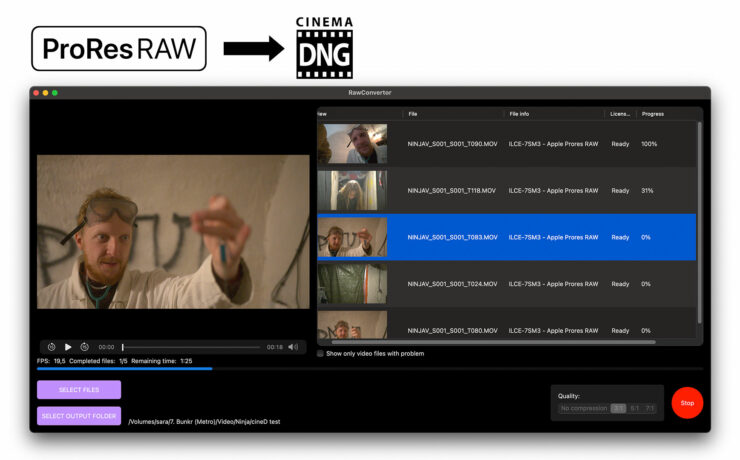The width and height of the screenshot is (740, 460).
Task: Click file name NINJAV_S001_S001_T080.MOV
Action: (x=452, y=331)
